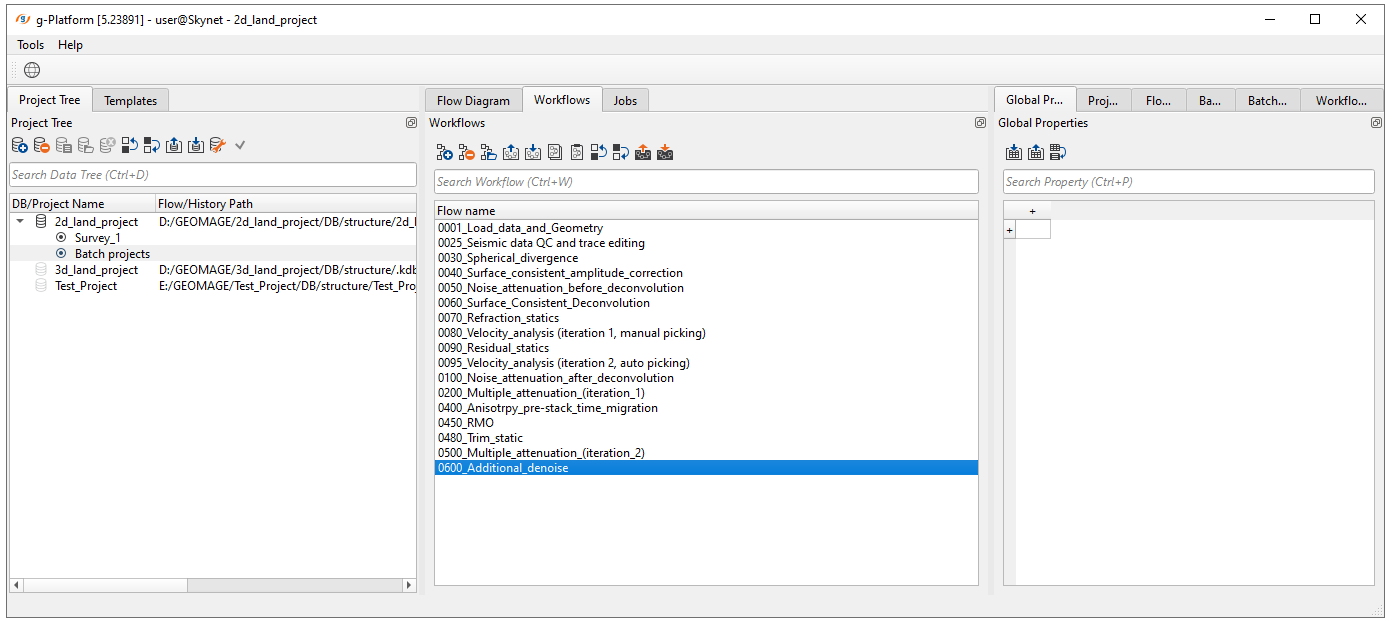Click the first import table icon in Global Properties
1392x624 pixels.
pos(1013,153)
